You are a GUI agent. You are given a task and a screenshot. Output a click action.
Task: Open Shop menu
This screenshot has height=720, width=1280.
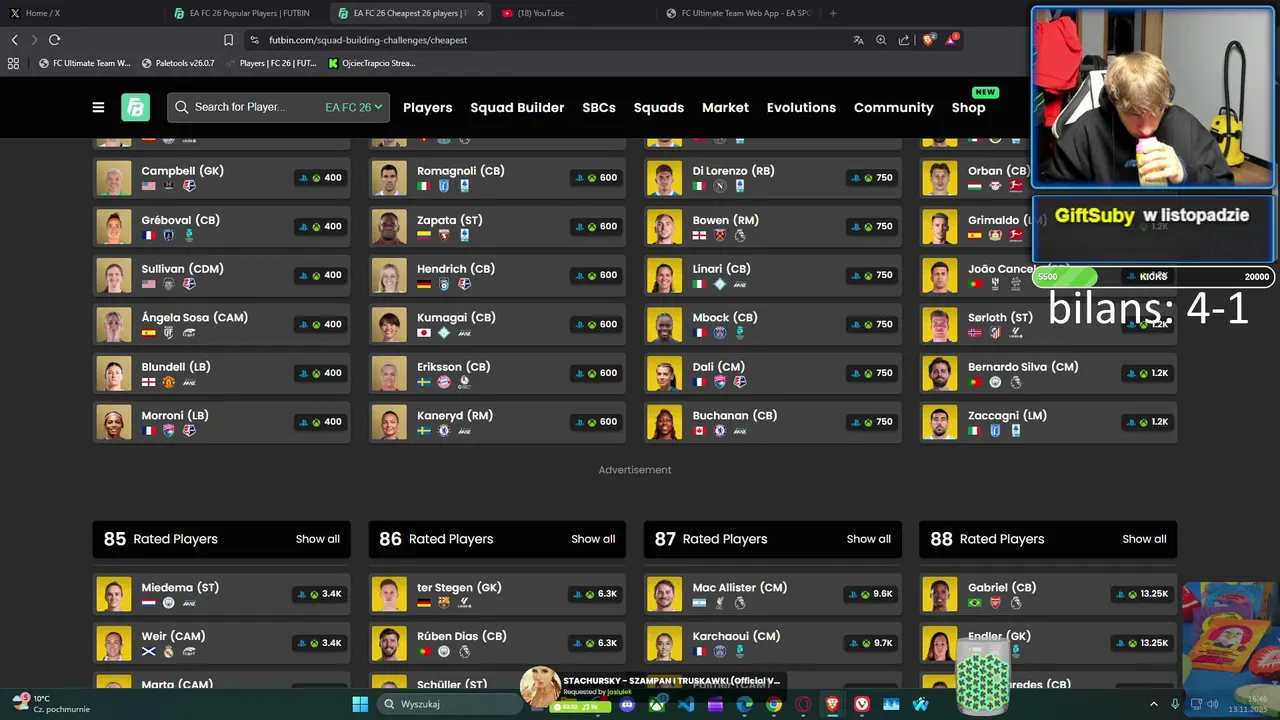(968, 107)
